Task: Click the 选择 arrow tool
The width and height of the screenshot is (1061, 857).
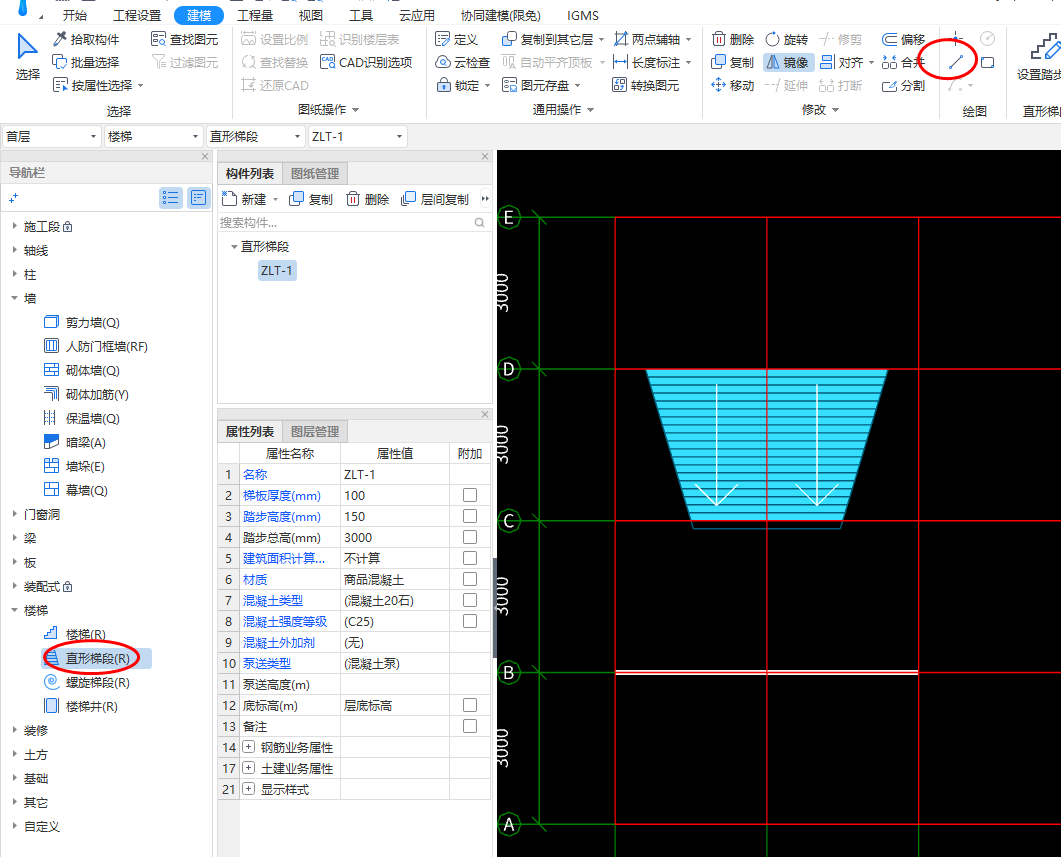Action: tap(28, 57)
